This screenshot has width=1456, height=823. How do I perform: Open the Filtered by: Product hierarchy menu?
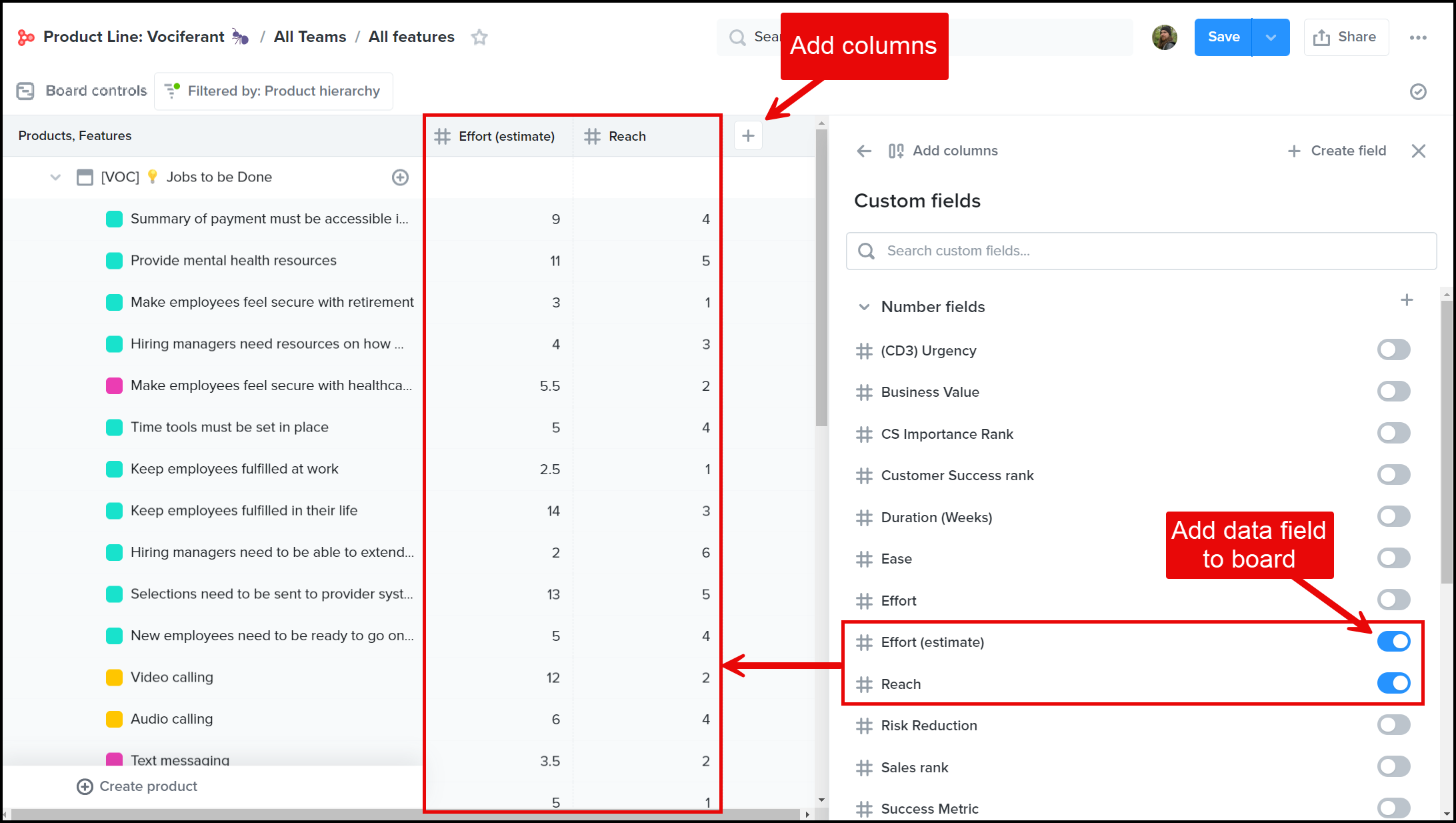click(273, 91)
